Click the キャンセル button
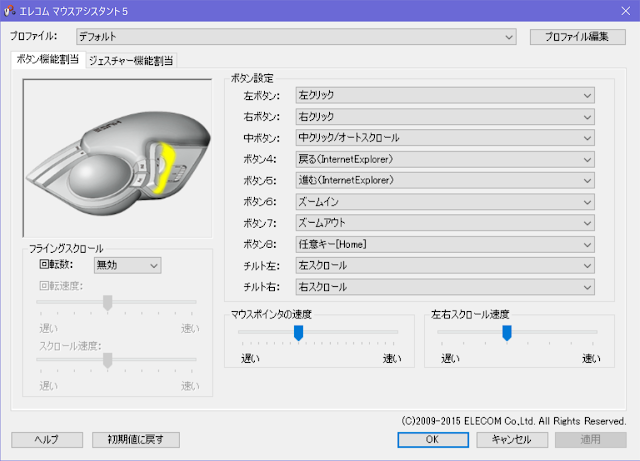 [x=512, y=440]
